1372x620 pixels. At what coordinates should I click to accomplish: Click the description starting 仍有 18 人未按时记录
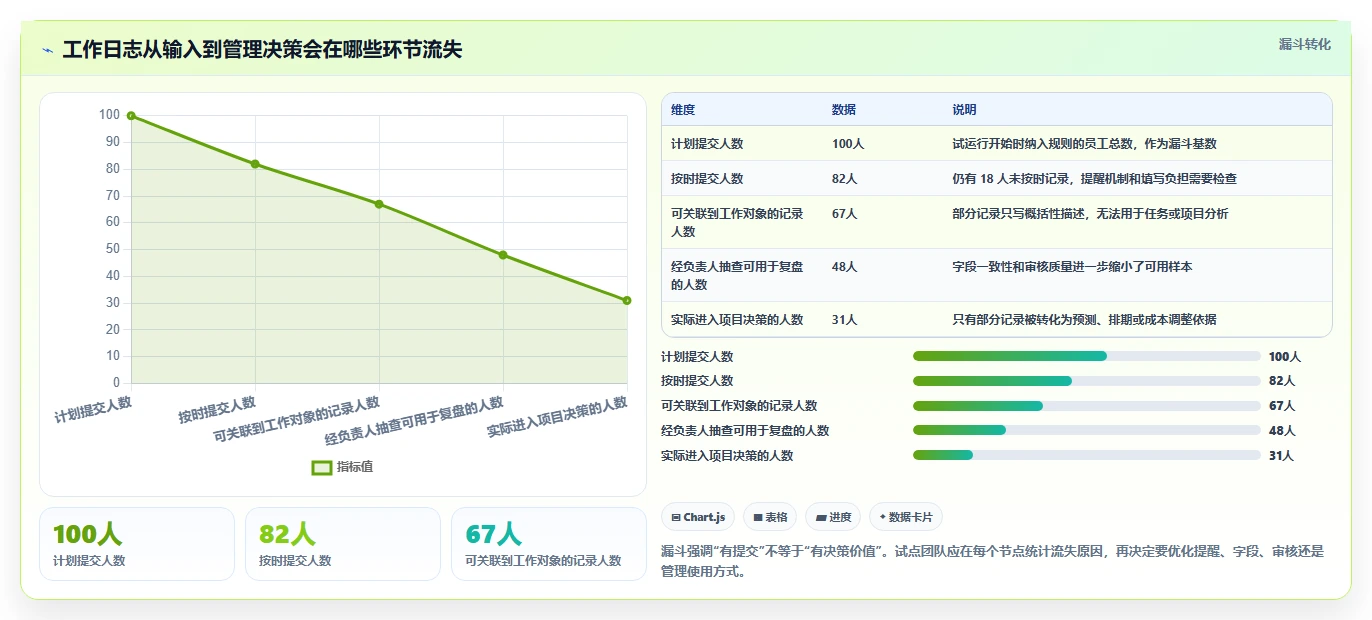(x=1095, y=179)
